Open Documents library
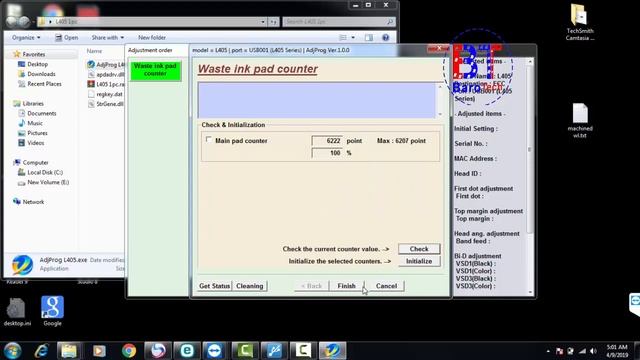This screenshot has width=640, height=360. tap(42, 113)
